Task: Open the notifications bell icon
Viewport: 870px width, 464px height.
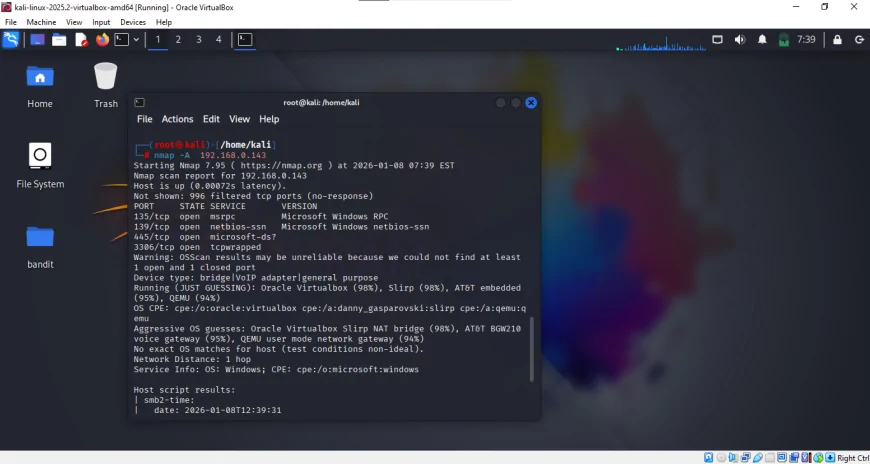Action: (x=762, y=40)
